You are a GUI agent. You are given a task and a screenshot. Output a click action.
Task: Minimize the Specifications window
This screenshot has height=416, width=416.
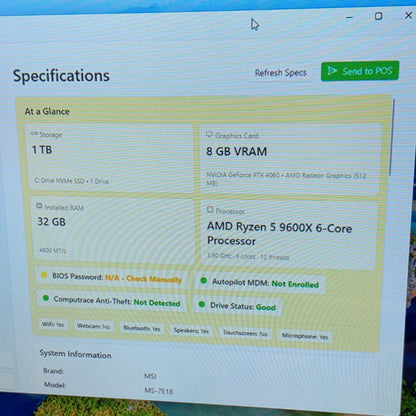point(349,17)
